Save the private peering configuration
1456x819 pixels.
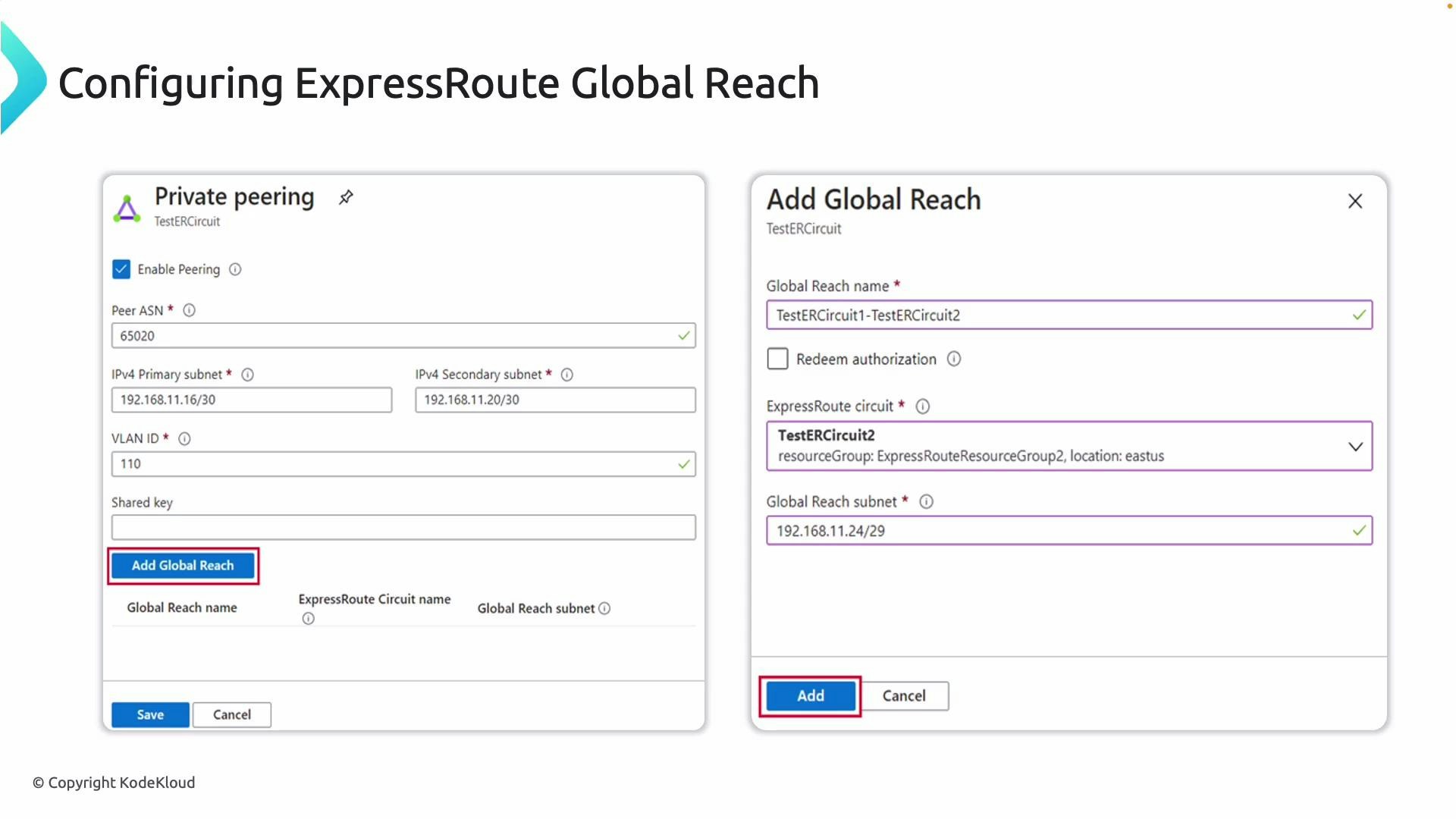click(149, 714)
